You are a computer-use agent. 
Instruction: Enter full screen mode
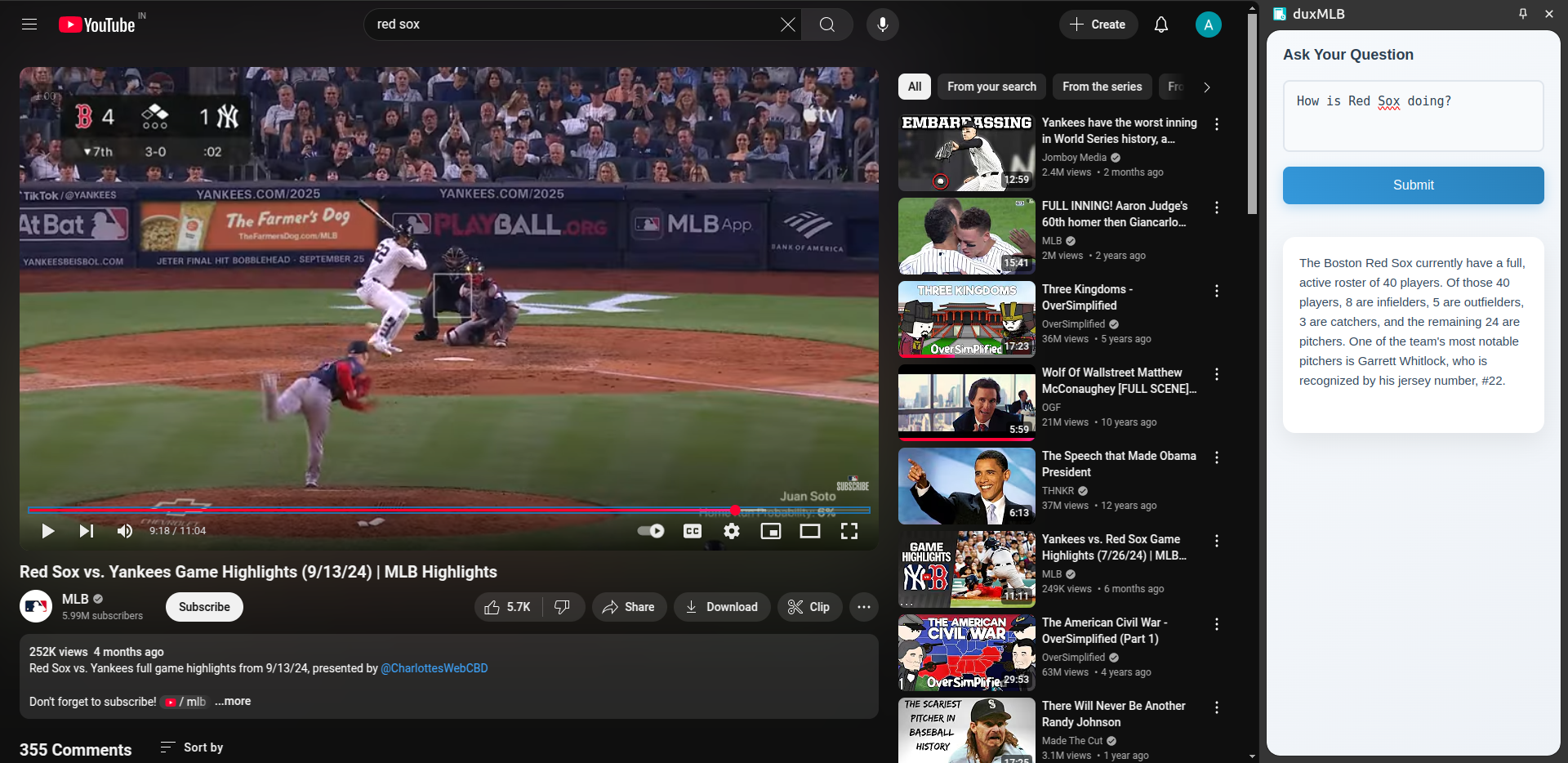(849, 531)
